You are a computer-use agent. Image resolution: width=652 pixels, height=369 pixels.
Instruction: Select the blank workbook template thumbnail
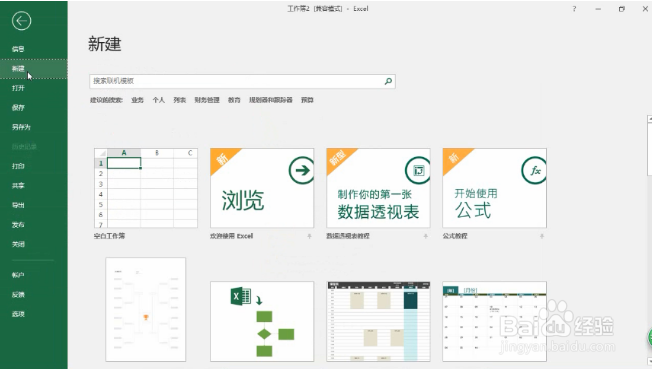(146, 188)
